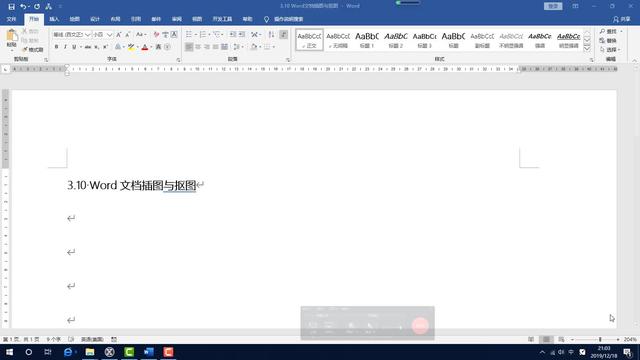The height and width of the screenshot is (360, 640).
Task: Expand the styles gallery
Action: point(587,49)
